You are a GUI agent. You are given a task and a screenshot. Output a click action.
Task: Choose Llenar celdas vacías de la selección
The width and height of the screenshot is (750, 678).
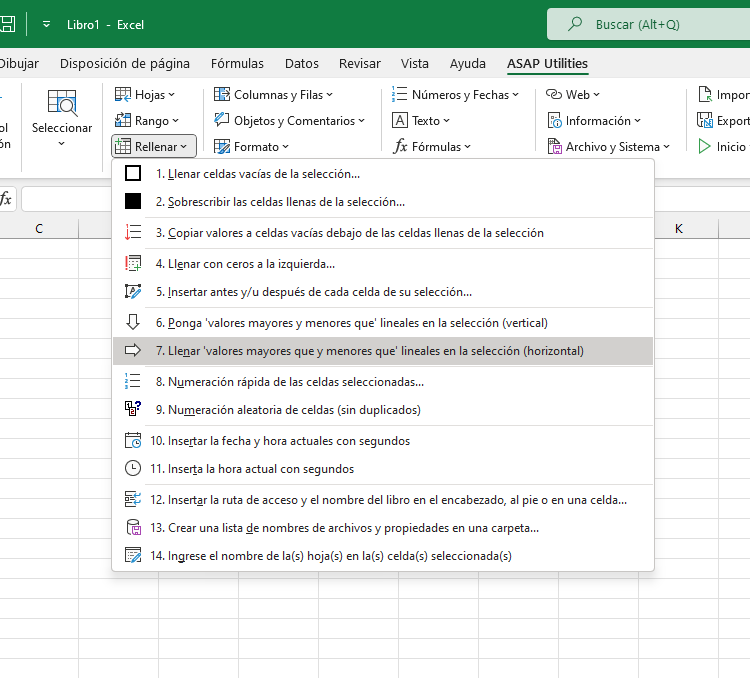383,173
